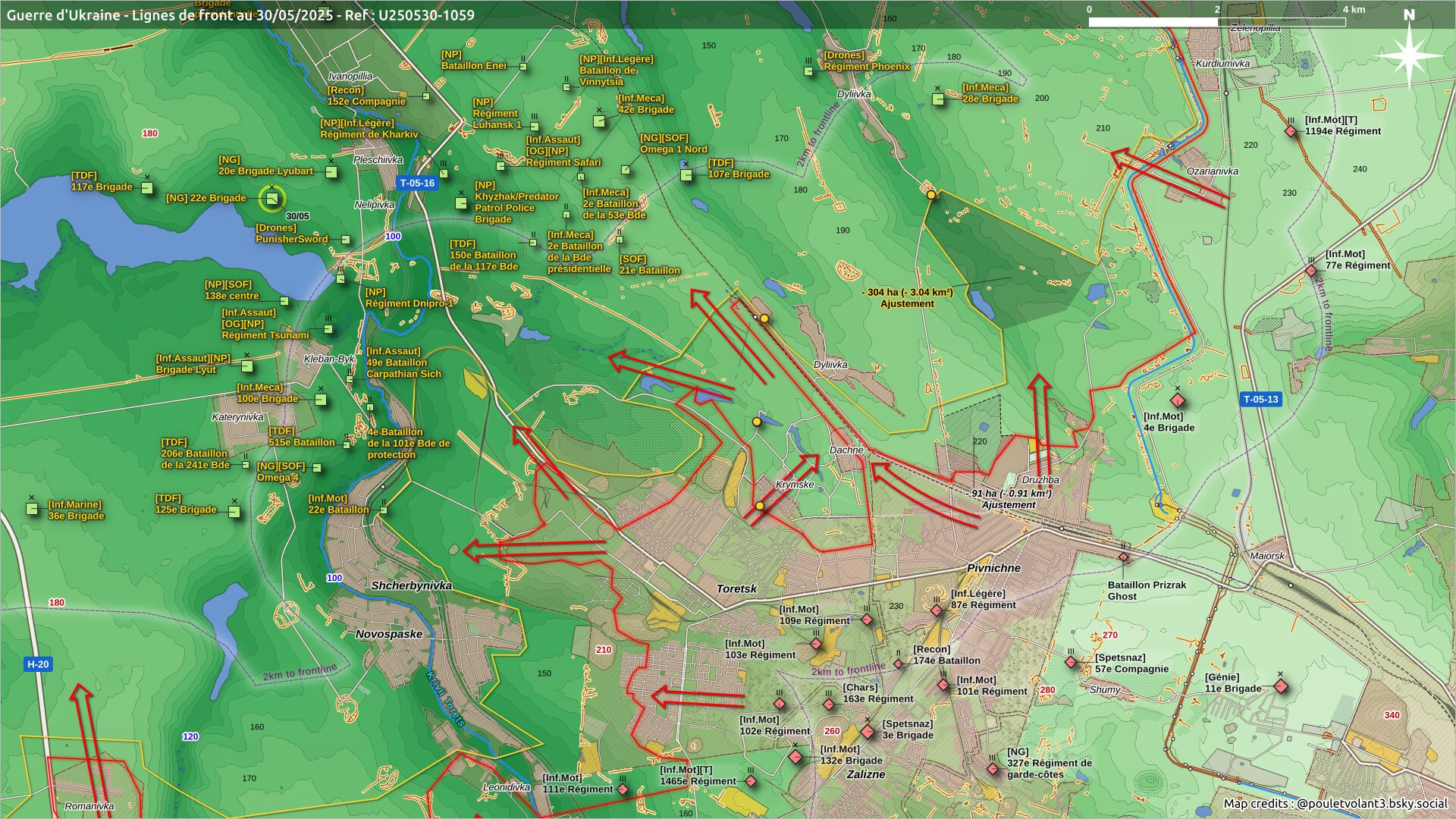The image size is (1456, 819).
Task: Click the Maiorsk village label
Action: (1268, 556)
